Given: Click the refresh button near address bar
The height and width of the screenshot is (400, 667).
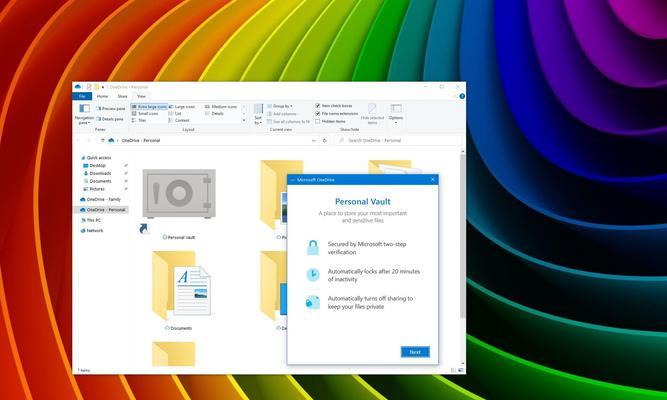Looking at the screenshot, I should coord(325,140).
